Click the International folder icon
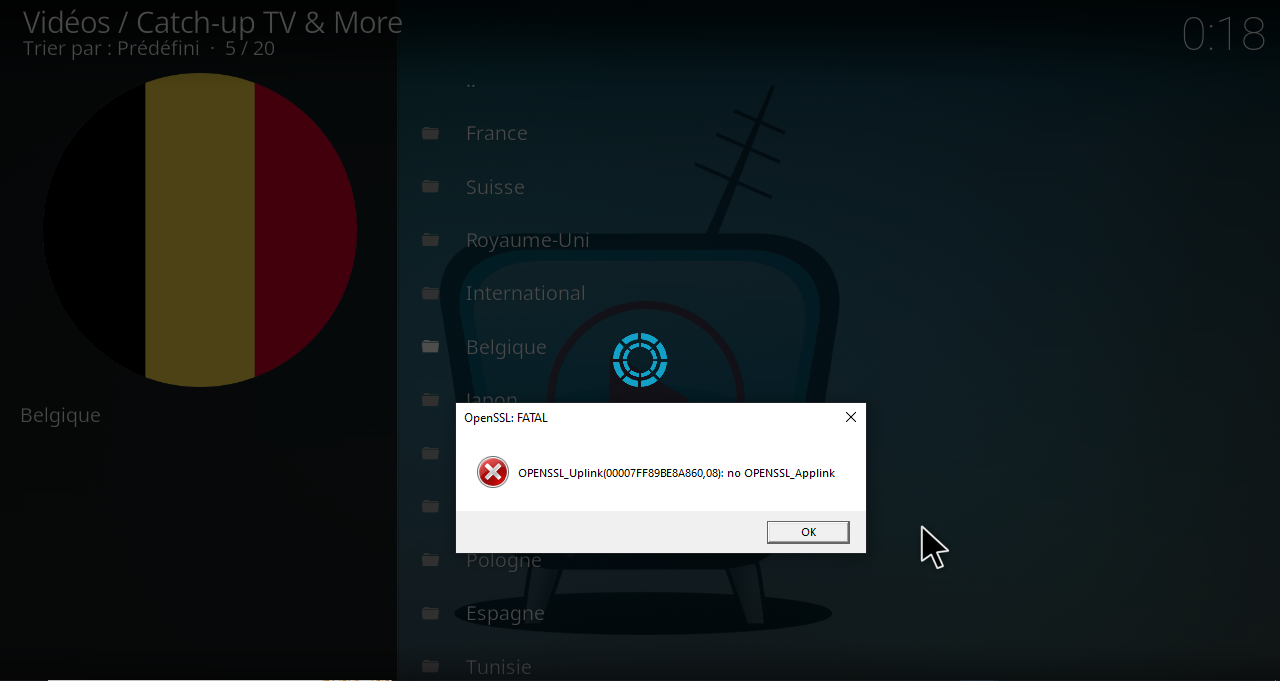Viewport: 1280px width, 681px height. pyautogui.click(x=430, y=293)
